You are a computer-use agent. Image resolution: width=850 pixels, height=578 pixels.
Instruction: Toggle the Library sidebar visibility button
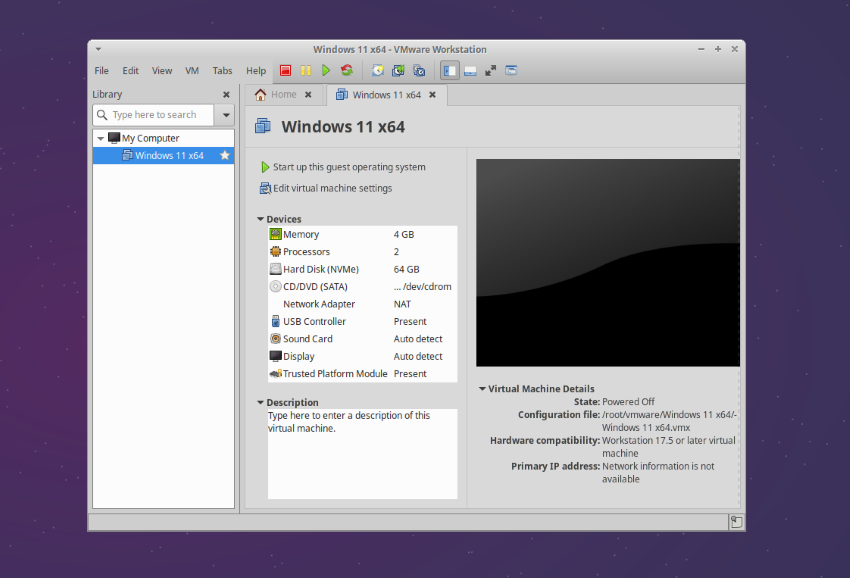click(450, 71)
